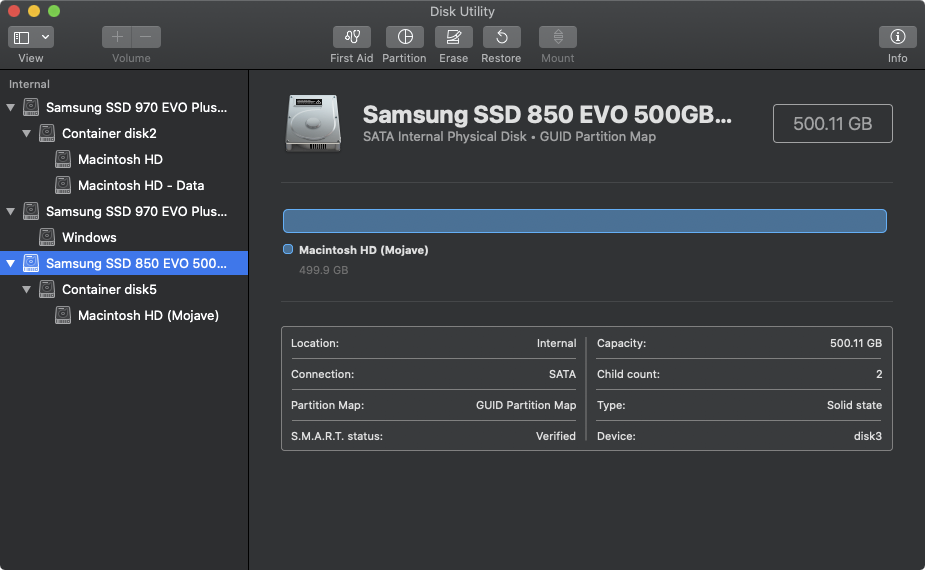925x570 pixels.
Task: Click the blue partition usage bar
Action: coord(585,221)
